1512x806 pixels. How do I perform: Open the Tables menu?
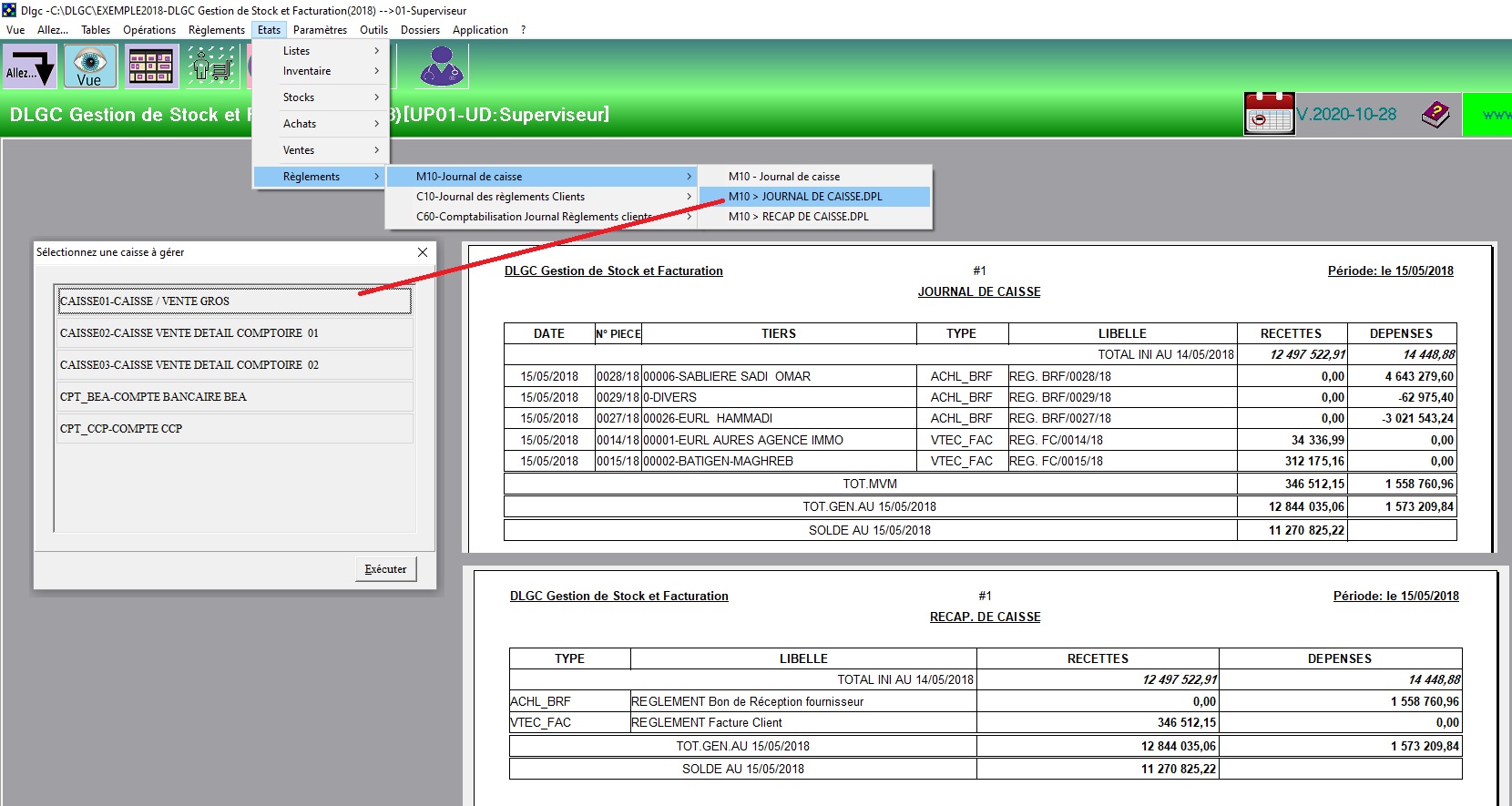pyautogui.click(x=96, y=30)
